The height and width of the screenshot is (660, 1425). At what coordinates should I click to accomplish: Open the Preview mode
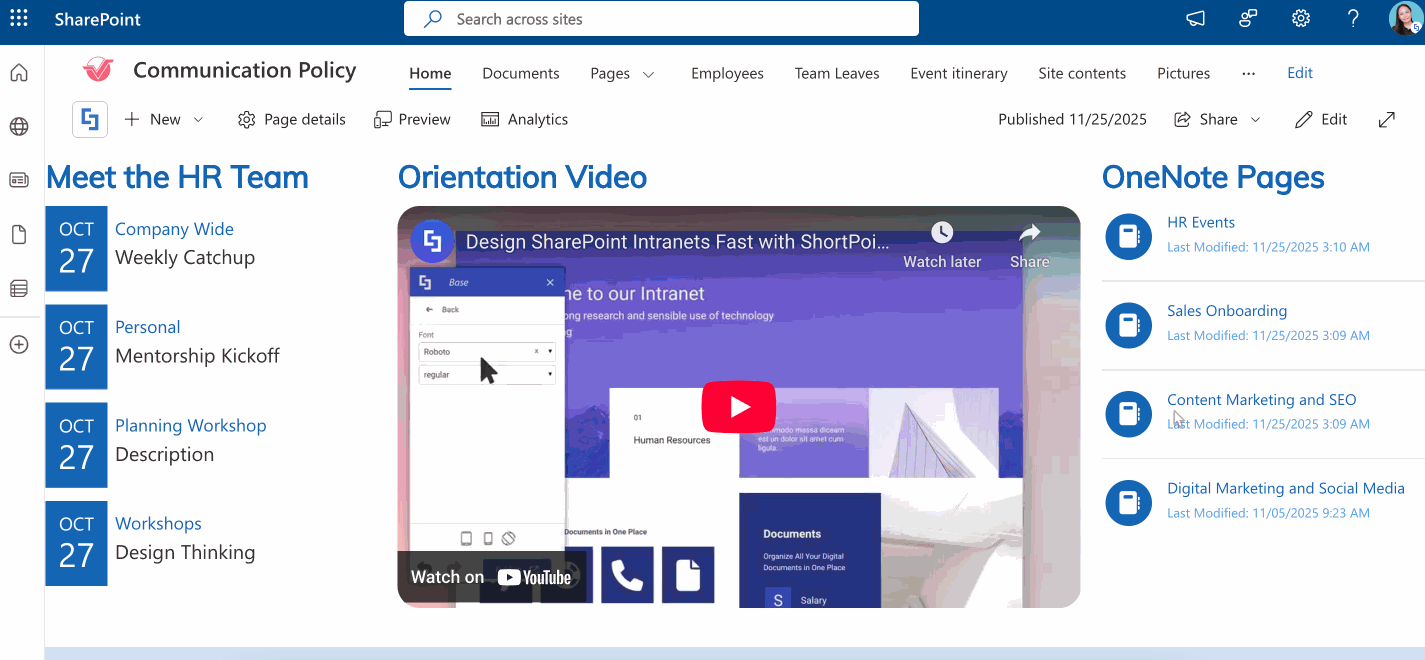point(411,119)
